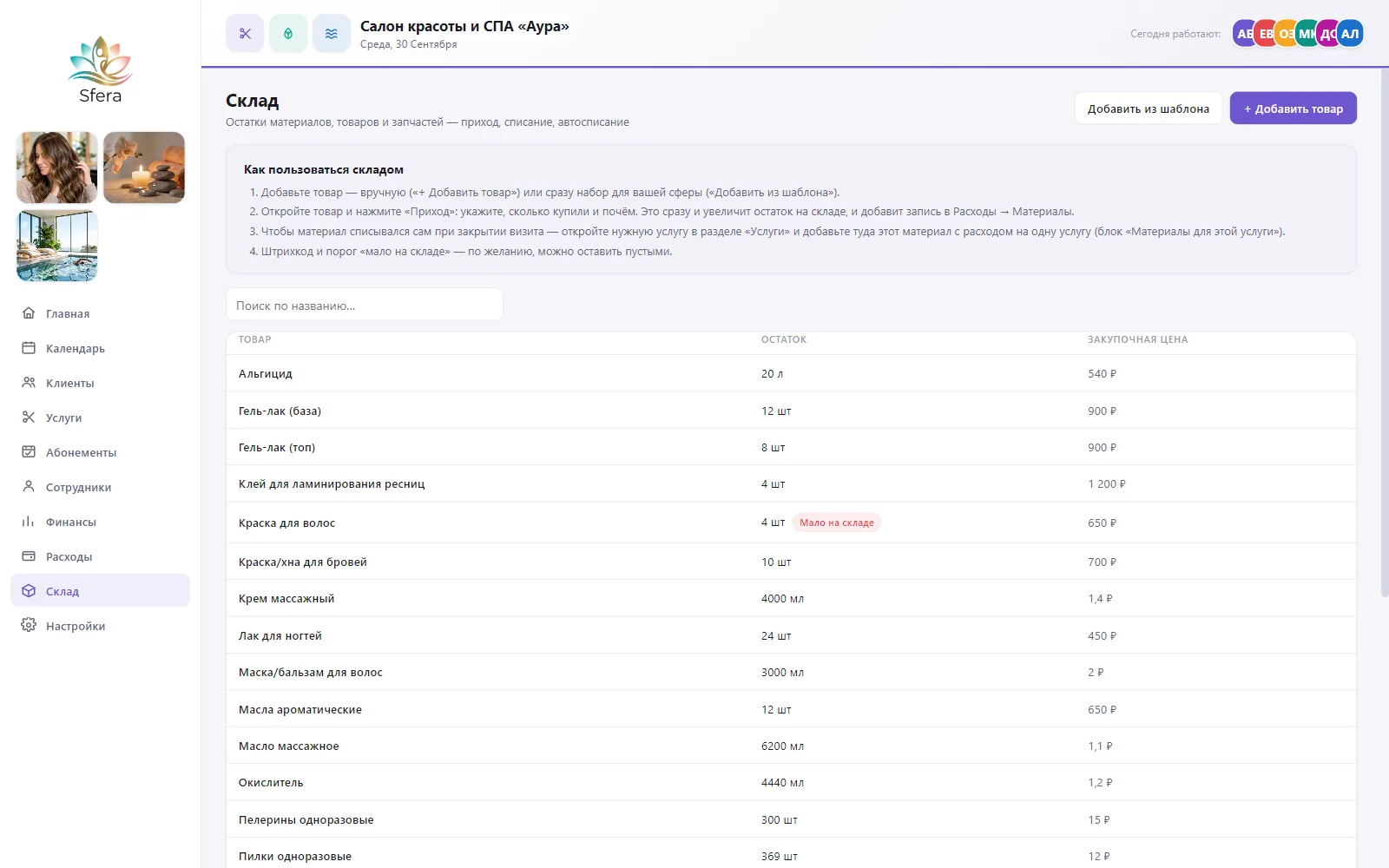The height and width of the screenshot is (868, 1389).
Task: Open Настройки via its gear icon
Action: [29, 626]
